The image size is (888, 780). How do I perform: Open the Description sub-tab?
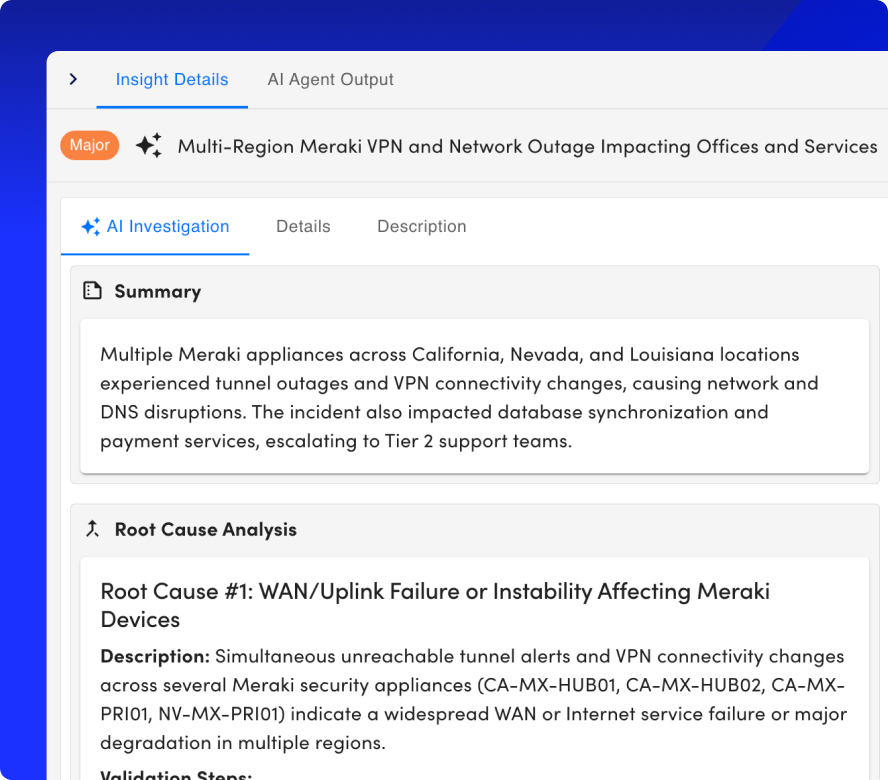pos(421,227)
